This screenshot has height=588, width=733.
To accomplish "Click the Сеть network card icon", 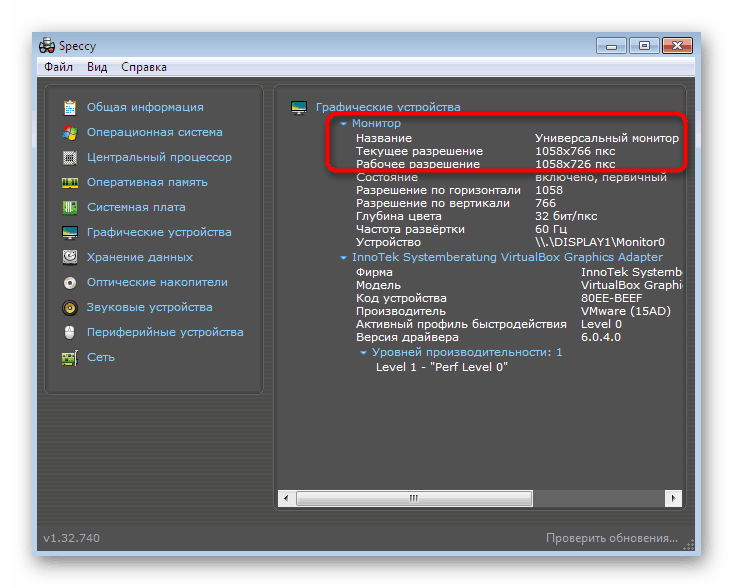I will (70, 358).
